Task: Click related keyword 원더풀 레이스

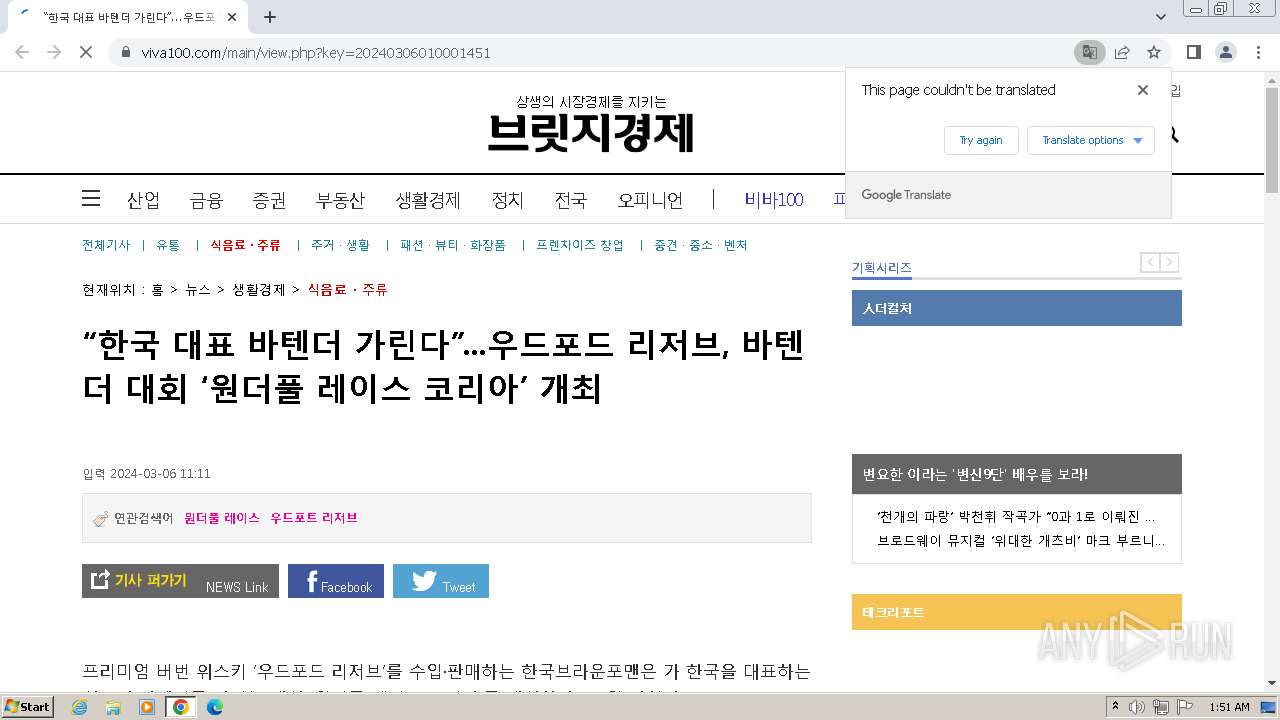Action: pyautogui.click(x=222, y=518)
